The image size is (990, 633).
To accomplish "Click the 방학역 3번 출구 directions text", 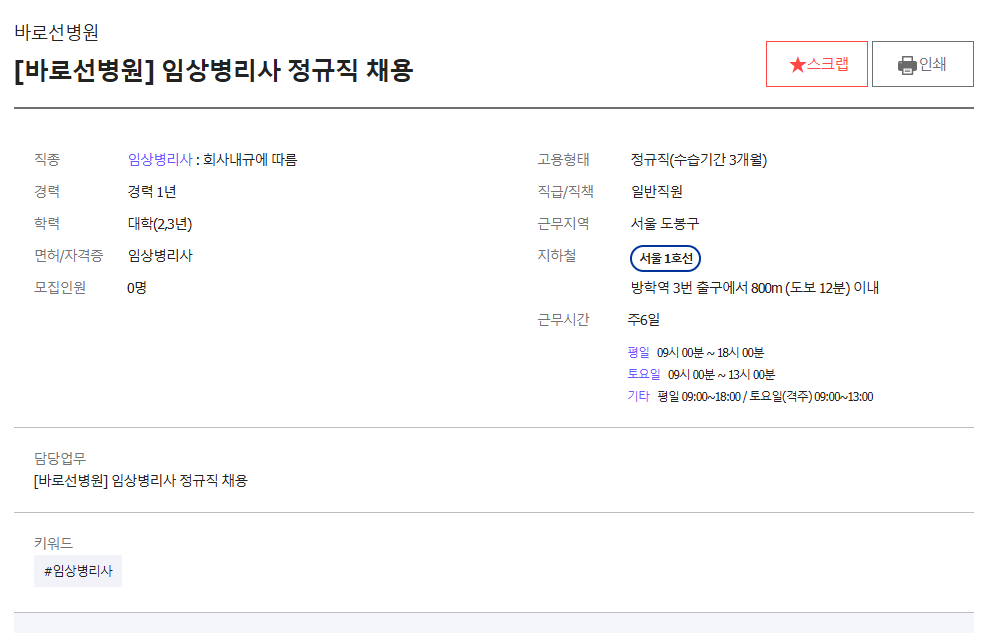I will [754, 288].
